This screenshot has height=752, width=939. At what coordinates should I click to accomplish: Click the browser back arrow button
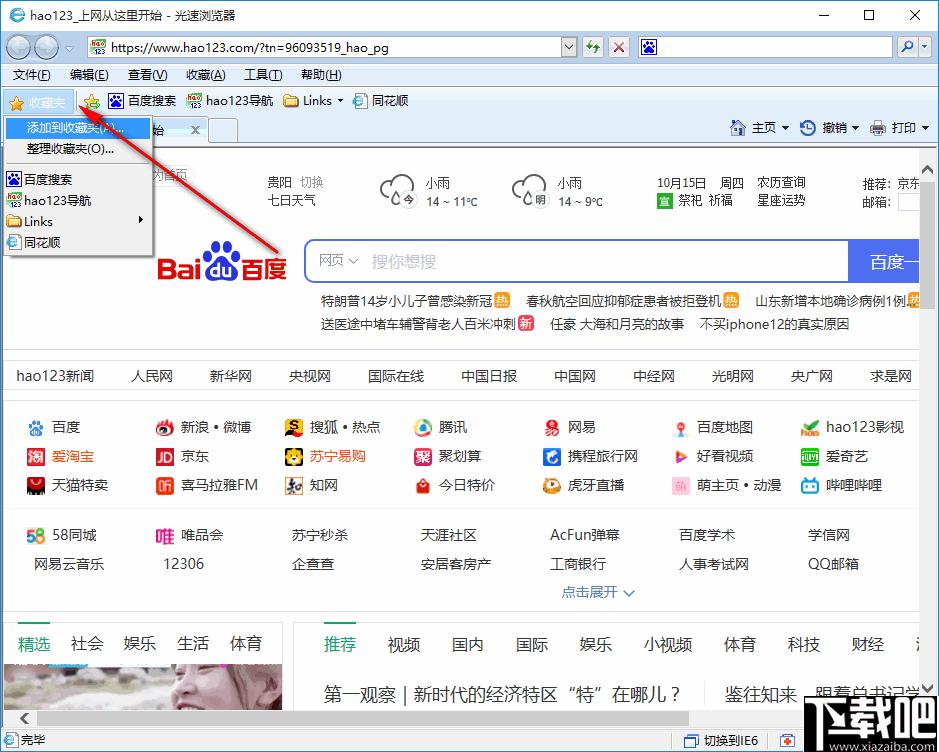tap(18, 47)
